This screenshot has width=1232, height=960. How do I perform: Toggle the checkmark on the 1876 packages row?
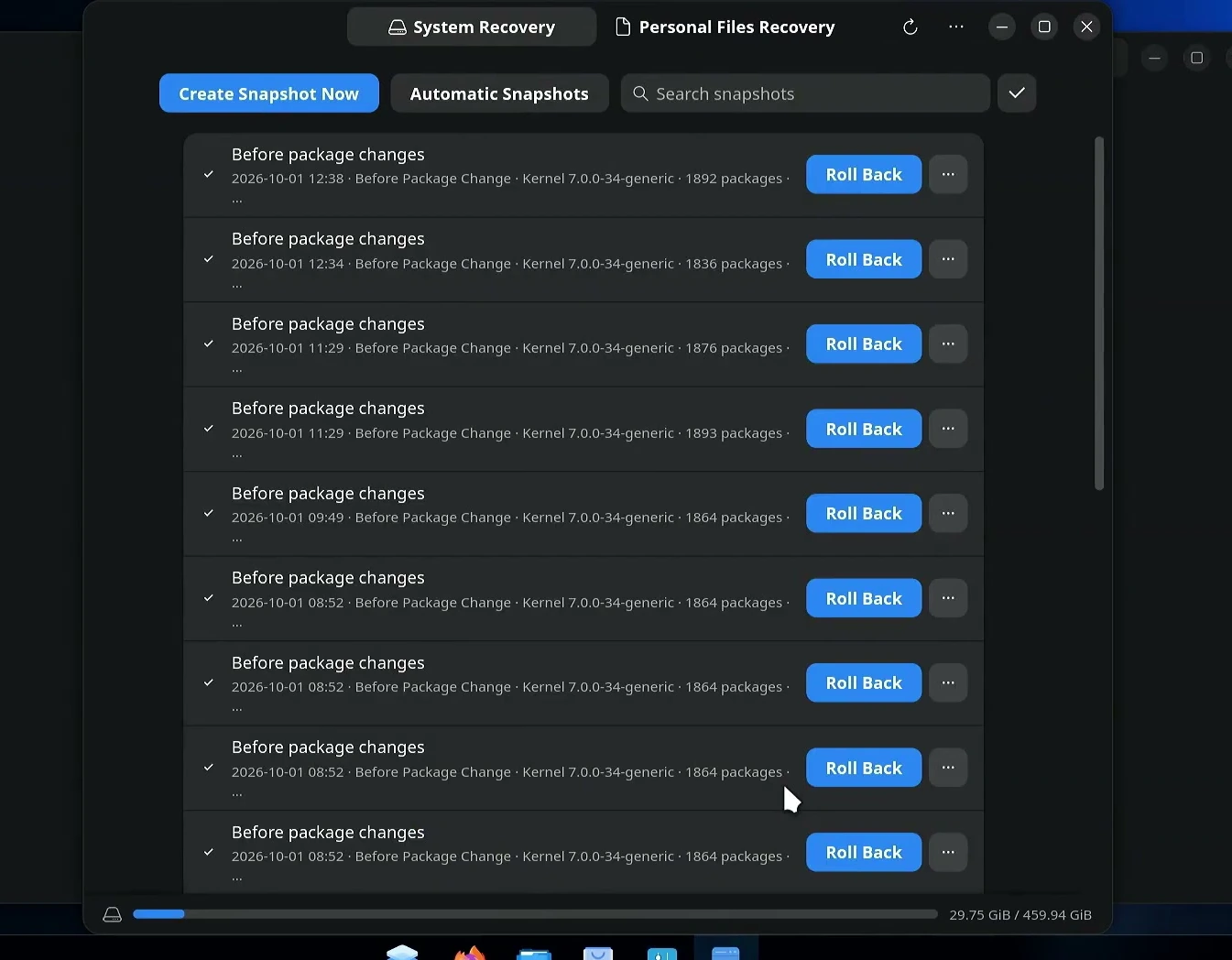209,344
